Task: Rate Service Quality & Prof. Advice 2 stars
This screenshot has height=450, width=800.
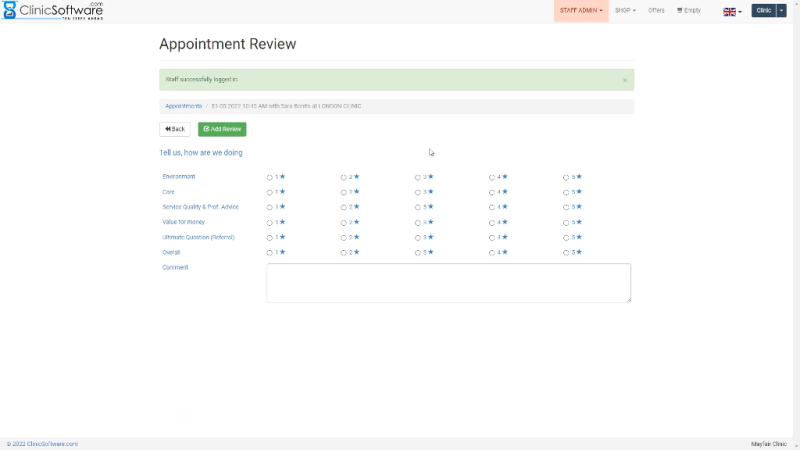Action: pos(343,208)
